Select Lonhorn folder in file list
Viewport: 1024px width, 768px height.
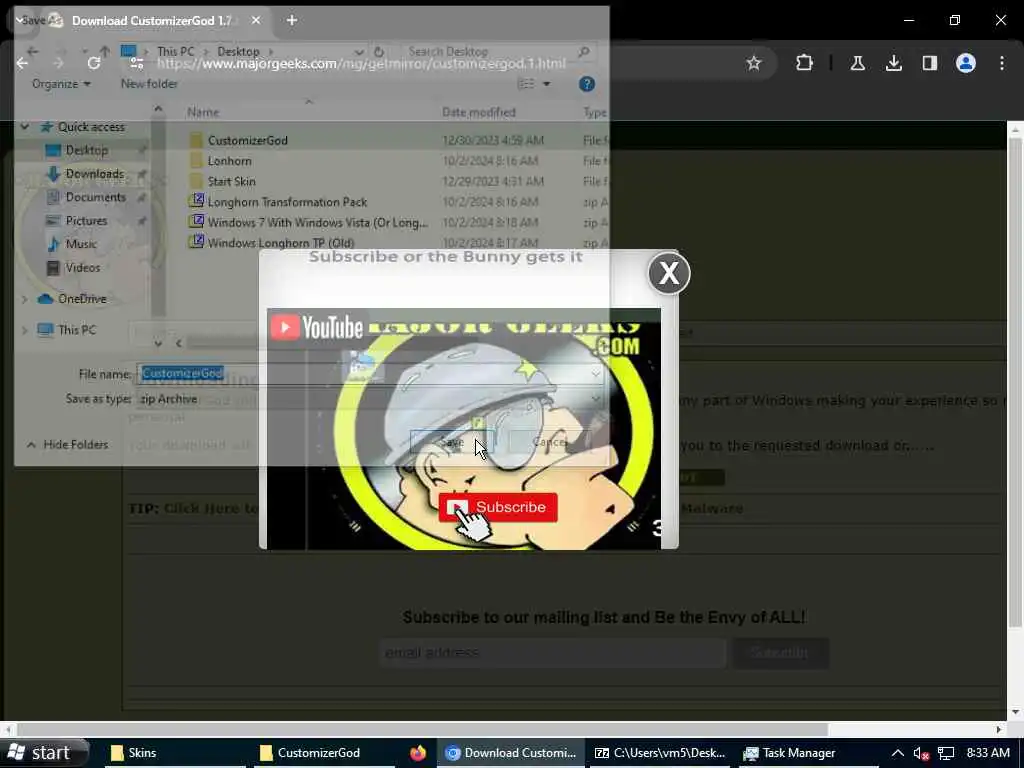[229, 161]
